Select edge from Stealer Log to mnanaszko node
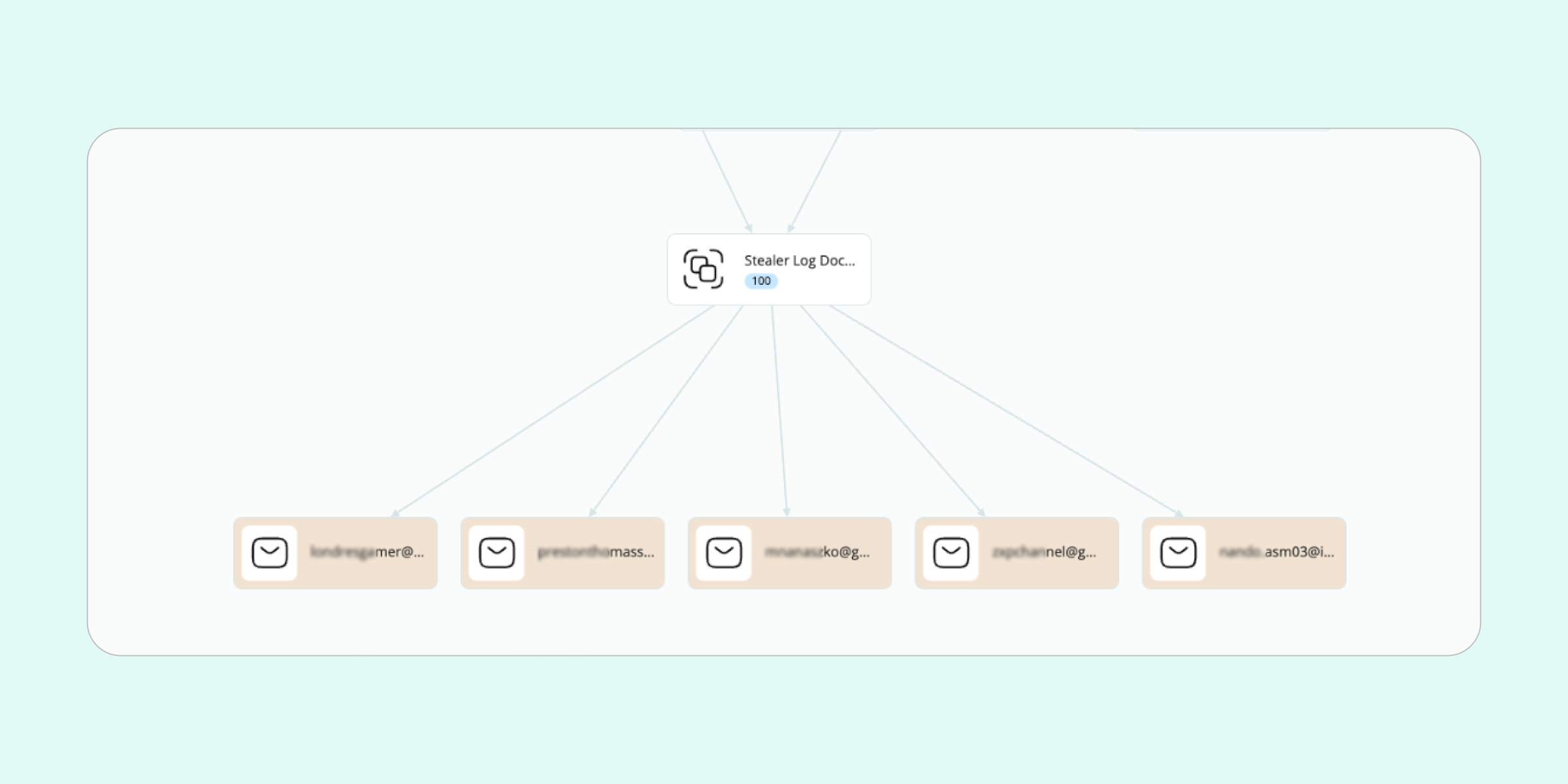The width and height of the screenshot is (1568, 784). click(x=779, y=411)
